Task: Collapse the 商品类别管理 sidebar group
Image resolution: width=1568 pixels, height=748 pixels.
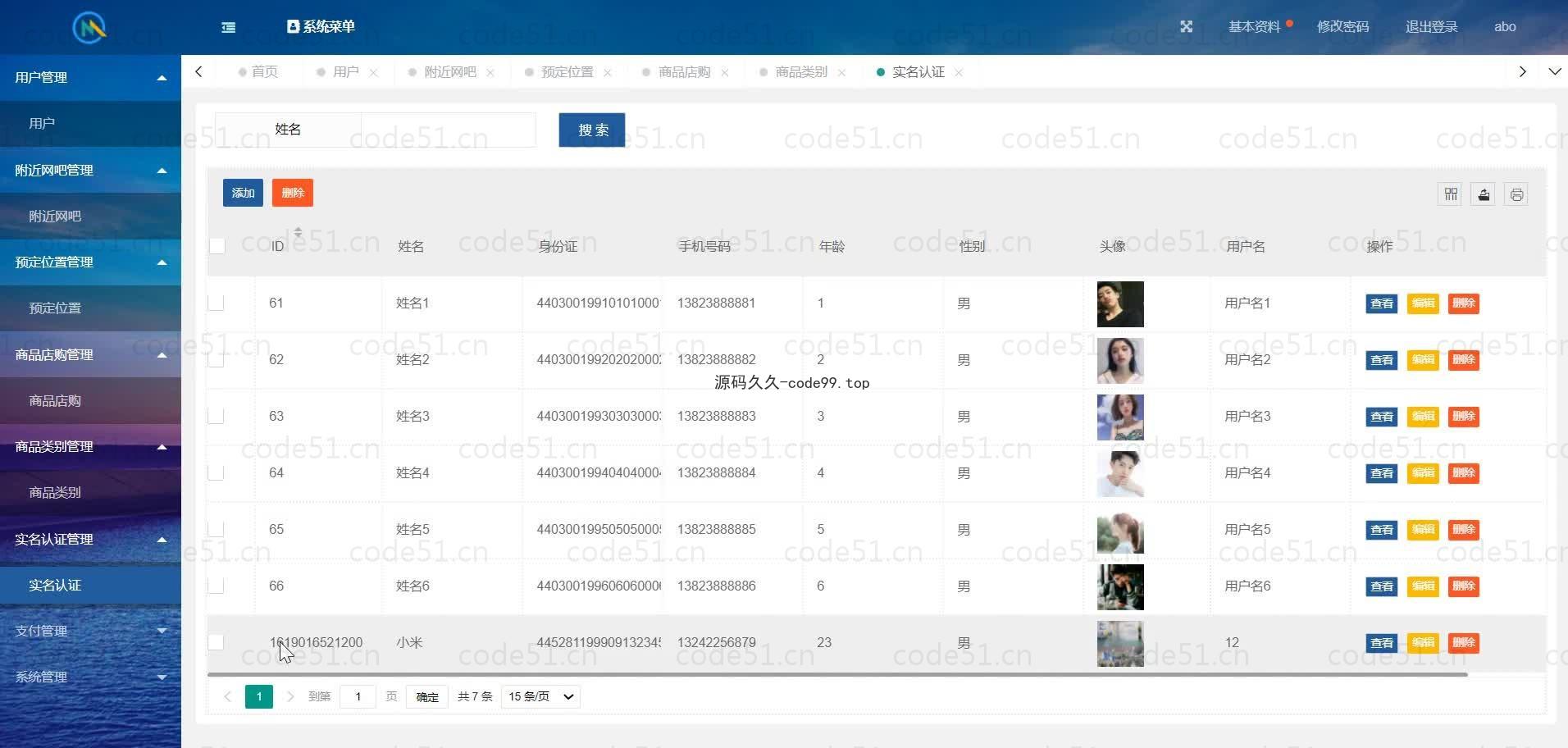Action: (x=90, y=446)
